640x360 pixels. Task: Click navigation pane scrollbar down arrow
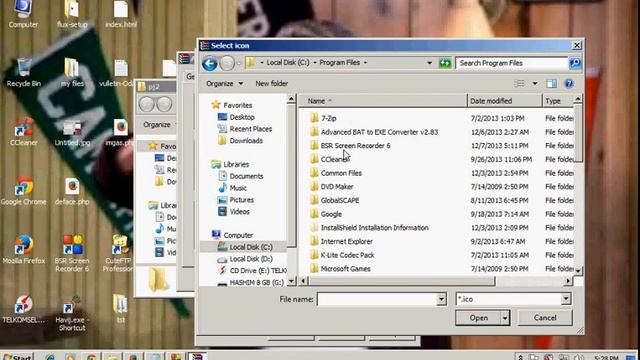pos(291,281)
